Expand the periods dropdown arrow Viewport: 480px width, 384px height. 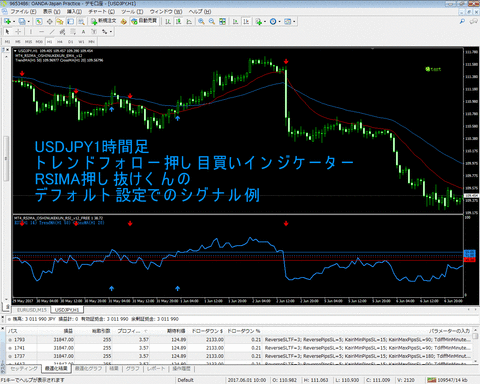coord(279,22)
